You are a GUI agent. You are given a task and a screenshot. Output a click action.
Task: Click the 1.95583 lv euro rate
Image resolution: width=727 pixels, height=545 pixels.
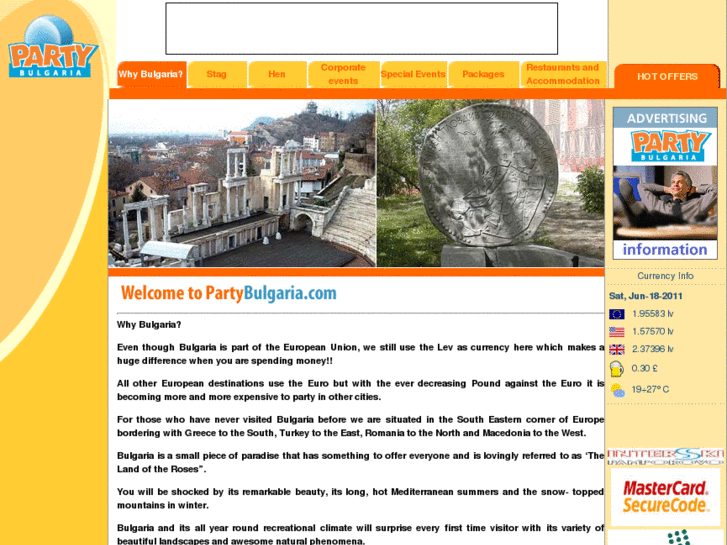tap(653, 314)
